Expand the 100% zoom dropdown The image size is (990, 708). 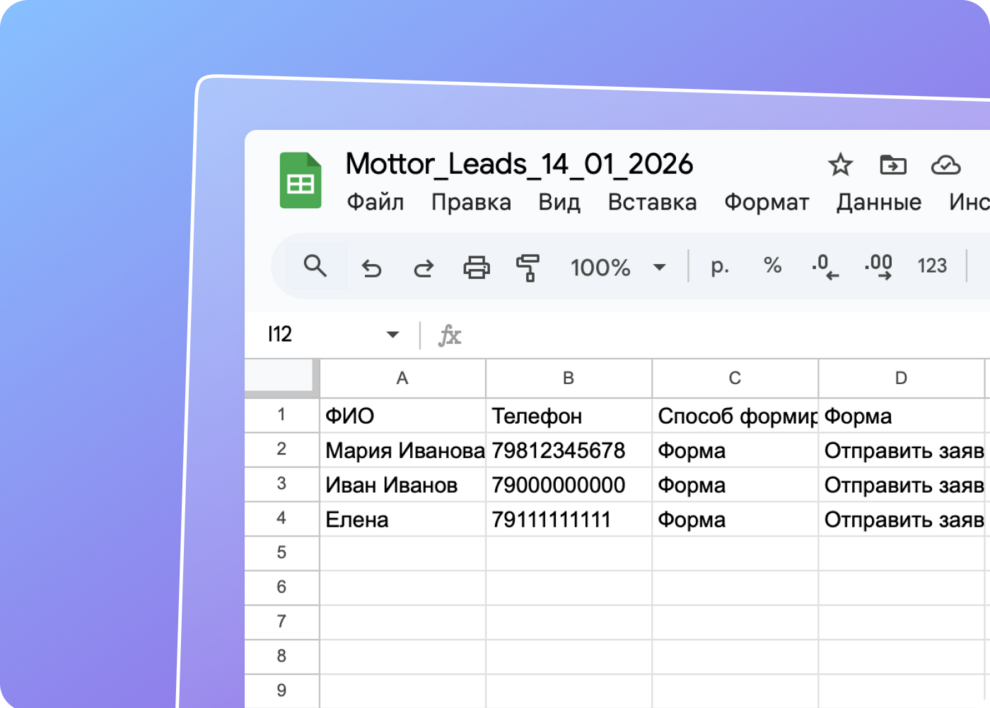[x=659, y=267]
